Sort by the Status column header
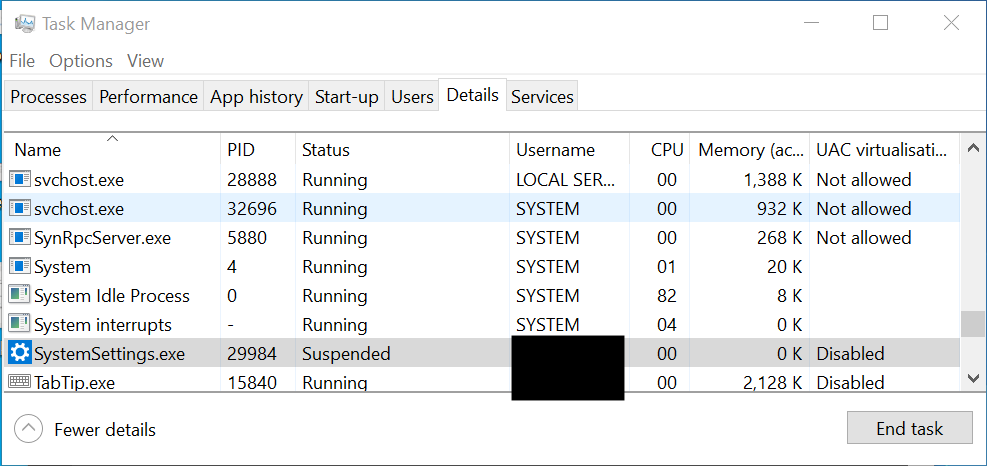 pyautogui.click(x=402, y=150)
